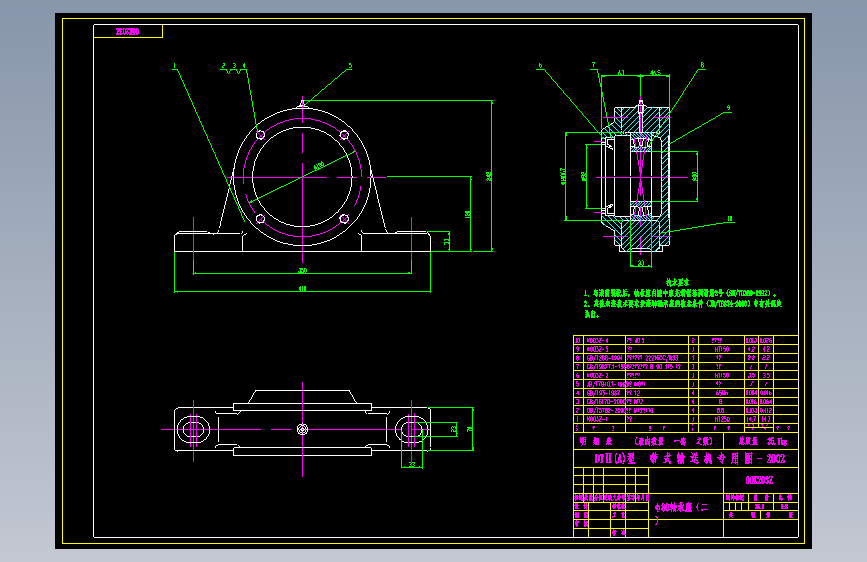
Task: Select balloon number 9 on the section view
Action: [728, 108]
